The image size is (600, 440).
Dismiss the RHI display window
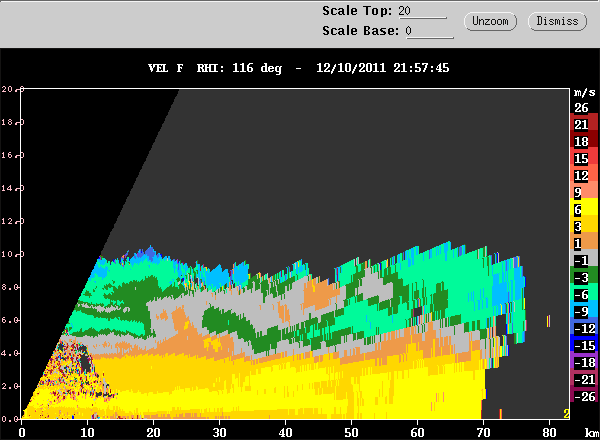557,21
